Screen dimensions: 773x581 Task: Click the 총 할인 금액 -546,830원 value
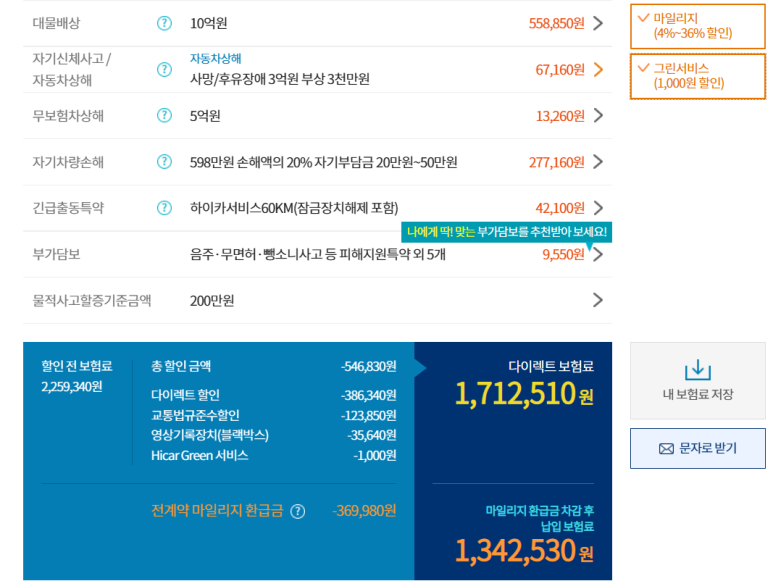coord(368,366)
